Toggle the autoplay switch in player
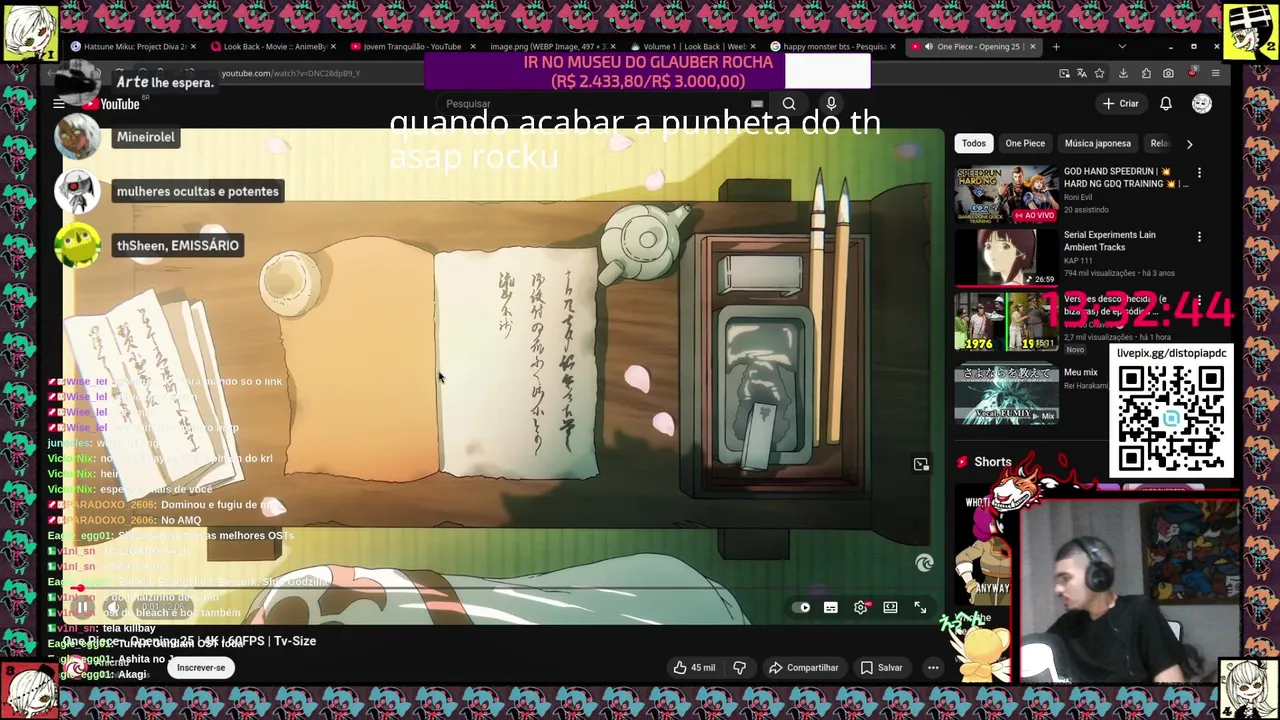 pyautogui.click(x=801, y=608)
